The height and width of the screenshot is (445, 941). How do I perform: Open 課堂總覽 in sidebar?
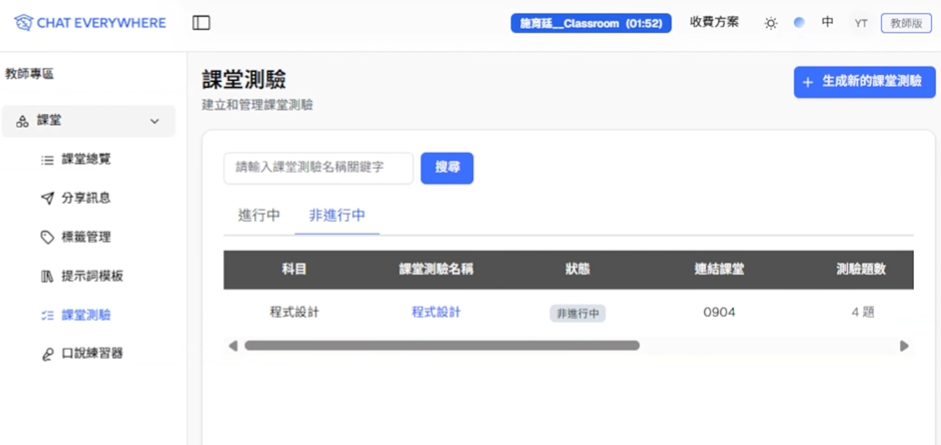point(86,160)
